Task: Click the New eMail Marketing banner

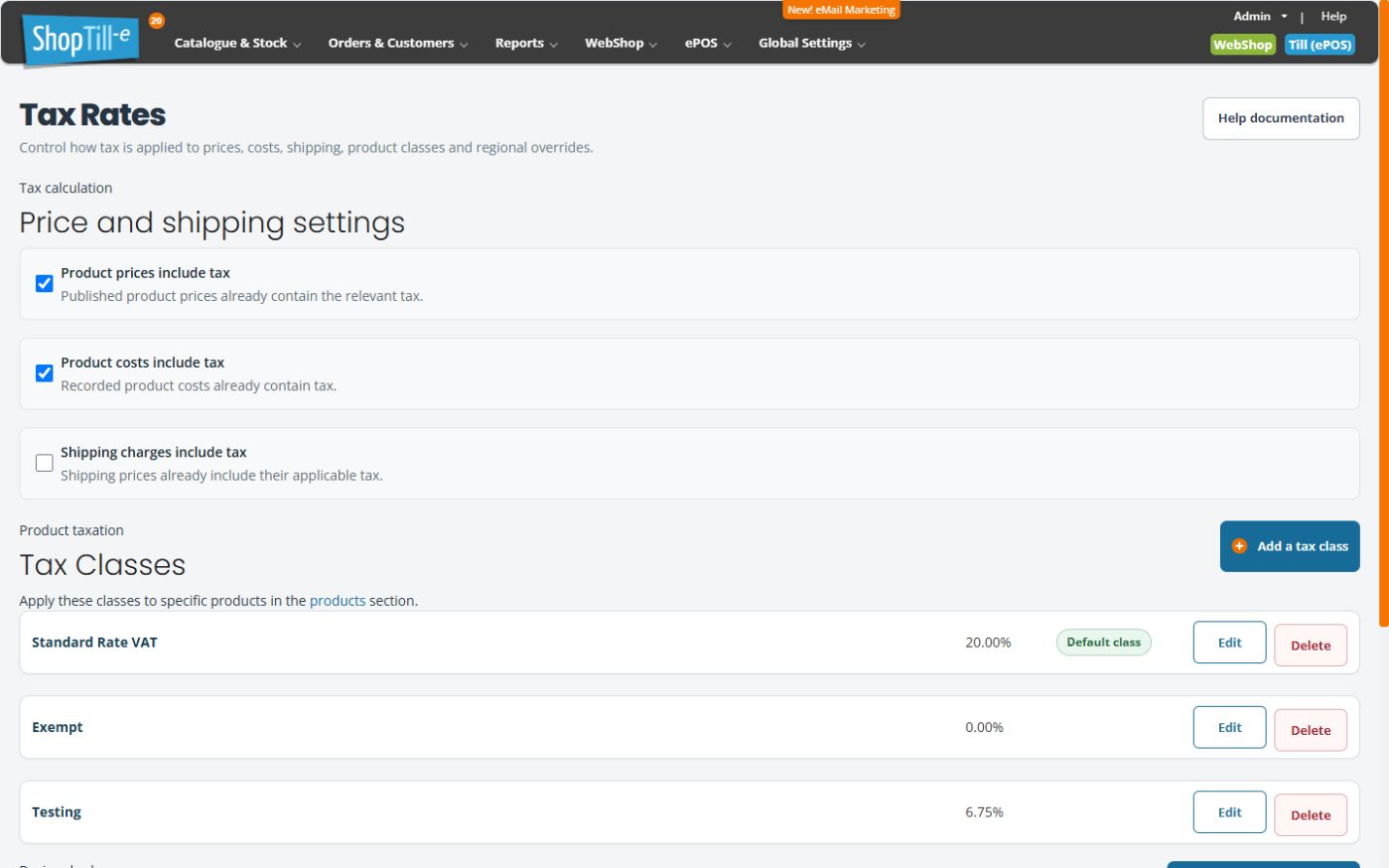Action: click(841, 10)
